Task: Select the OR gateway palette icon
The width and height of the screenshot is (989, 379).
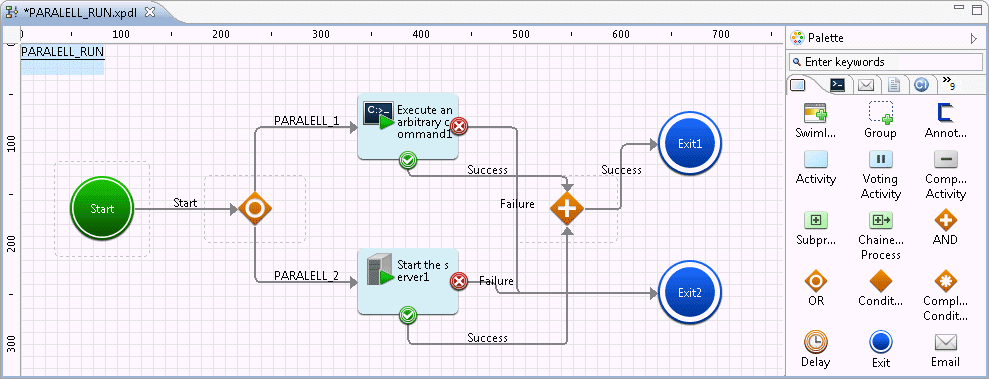Action: click(816, 281)
